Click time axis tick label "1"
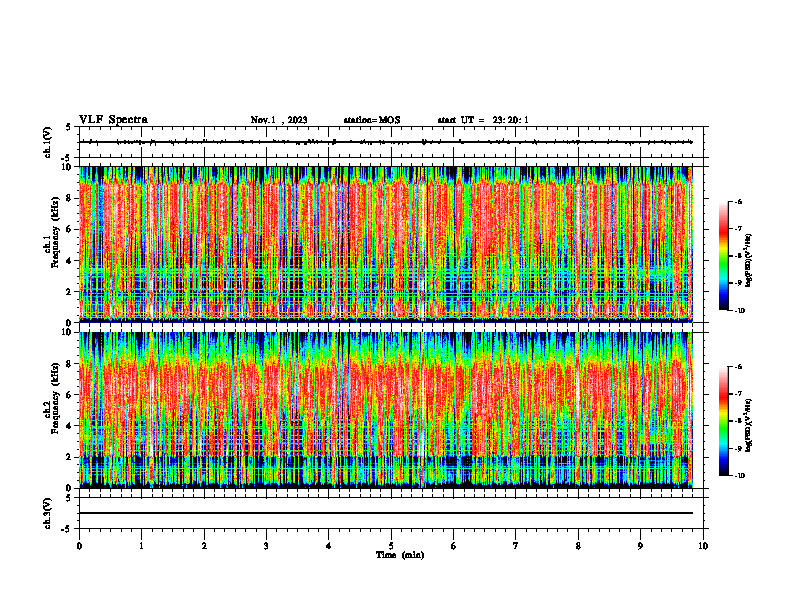This screenshot has width=792, height=612. point(141,546)
